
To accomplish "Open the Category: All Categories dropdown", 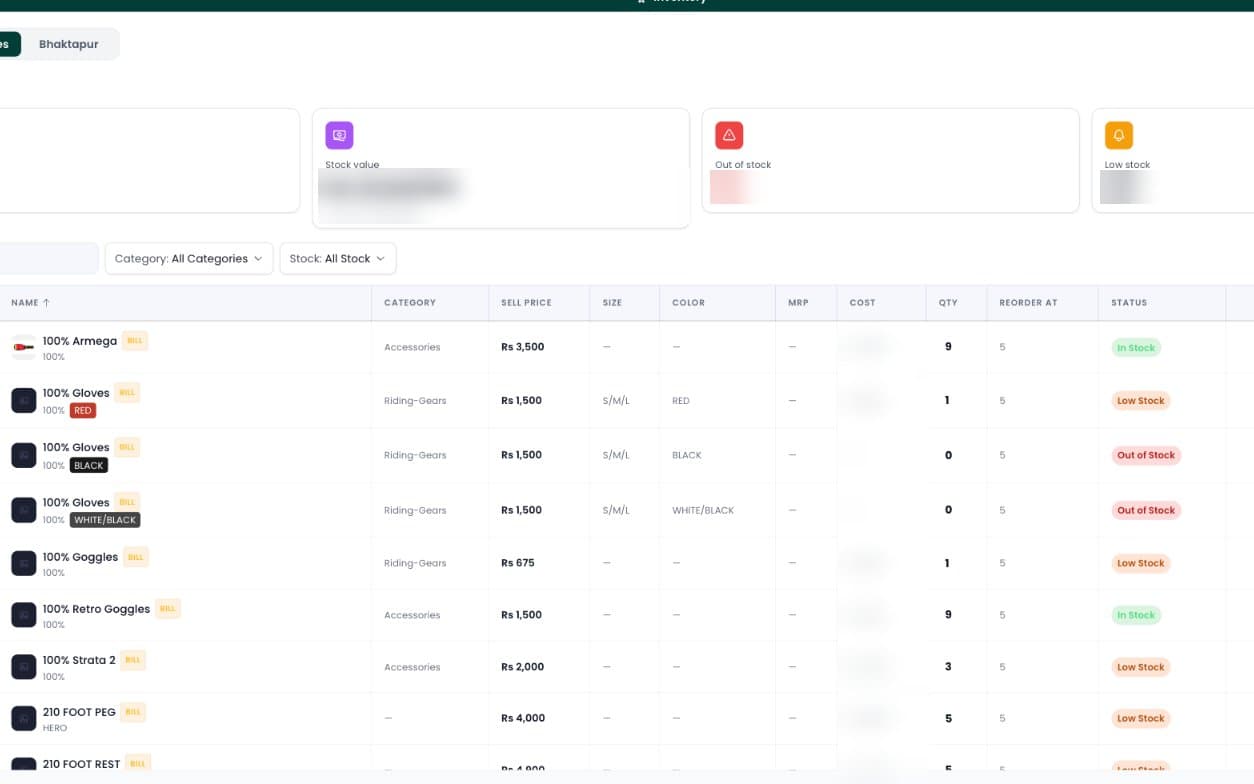I will [189, 258].
